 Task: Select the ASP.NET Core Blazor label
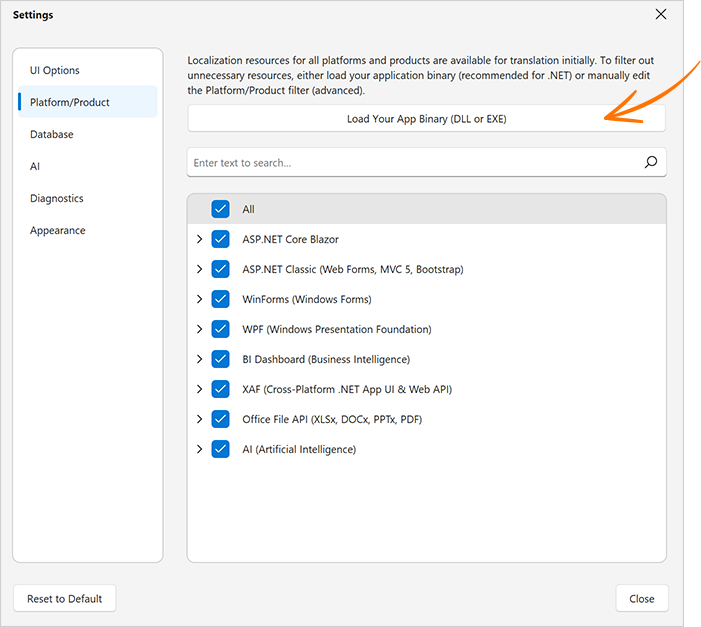click(x=291, y=239)
